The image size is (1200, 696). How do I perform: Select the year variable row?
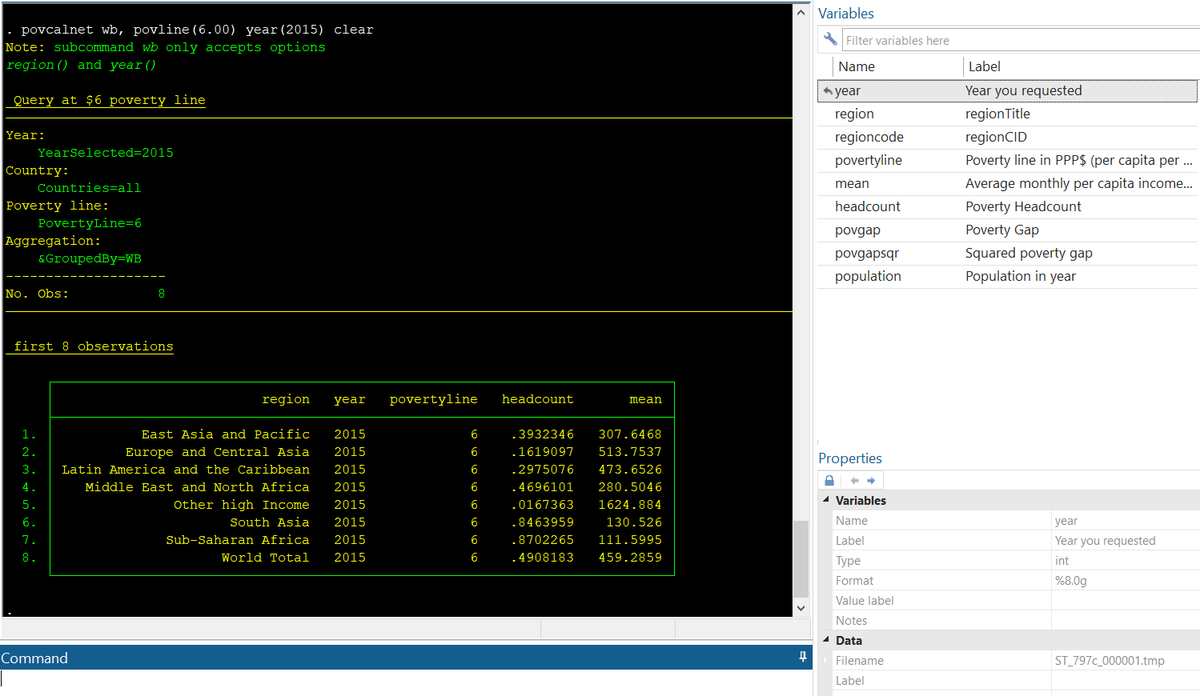pos(1008,90)
